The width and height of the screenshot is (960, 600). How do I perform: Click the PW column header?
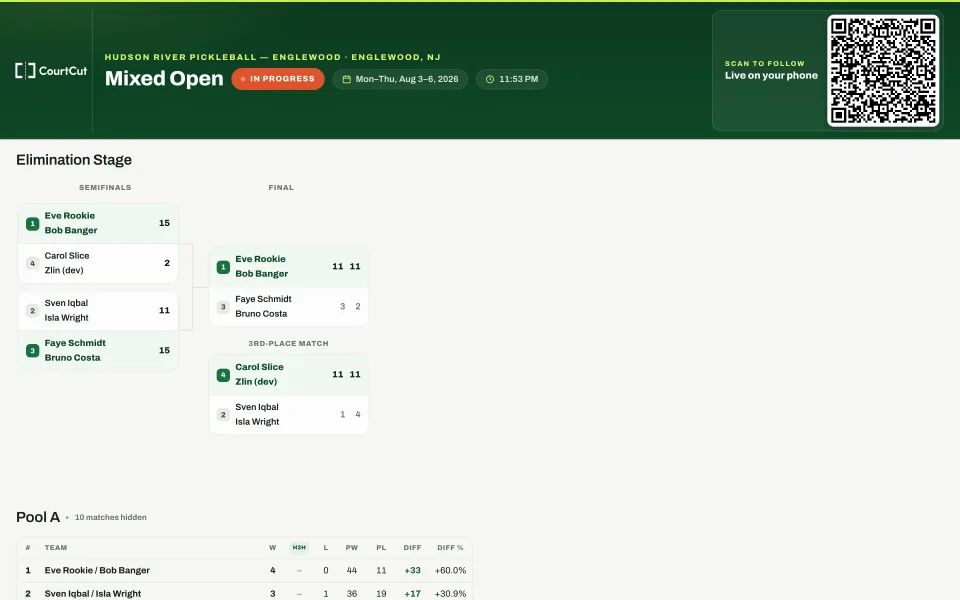pyautogui.click(x=351, y=547)
